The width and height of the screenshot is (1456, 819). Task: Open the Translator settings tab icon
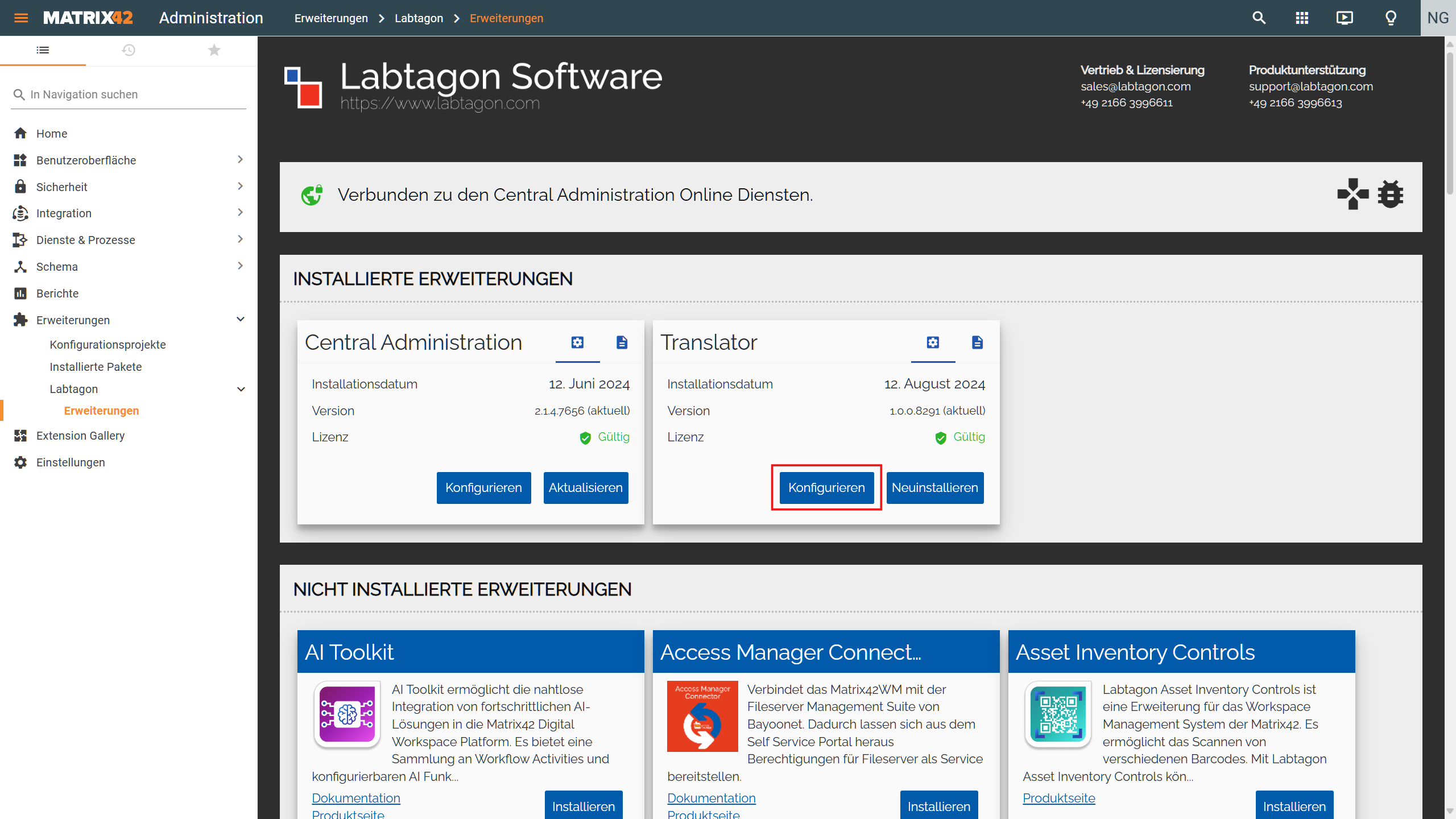[x=933, y=342]
